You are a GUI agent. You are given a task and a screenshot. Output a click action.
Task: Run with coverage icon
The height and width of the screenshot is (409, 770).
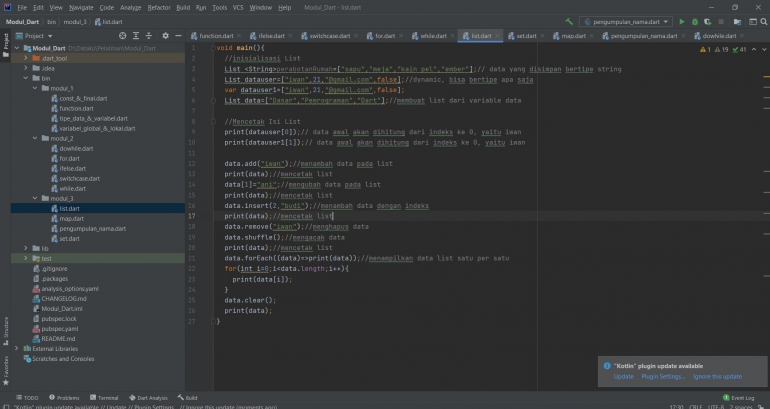(708, 22)
